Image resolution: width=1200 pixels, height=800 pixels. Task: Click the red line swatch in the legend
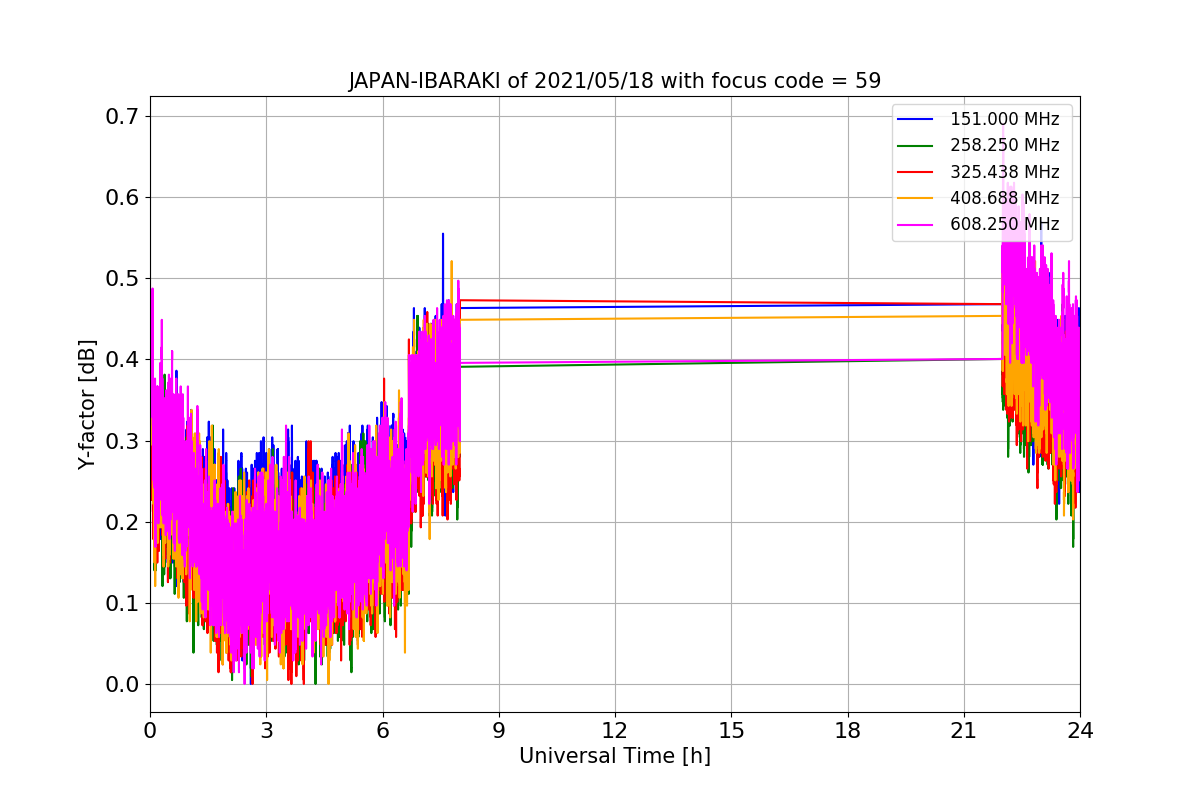point(917,172)
